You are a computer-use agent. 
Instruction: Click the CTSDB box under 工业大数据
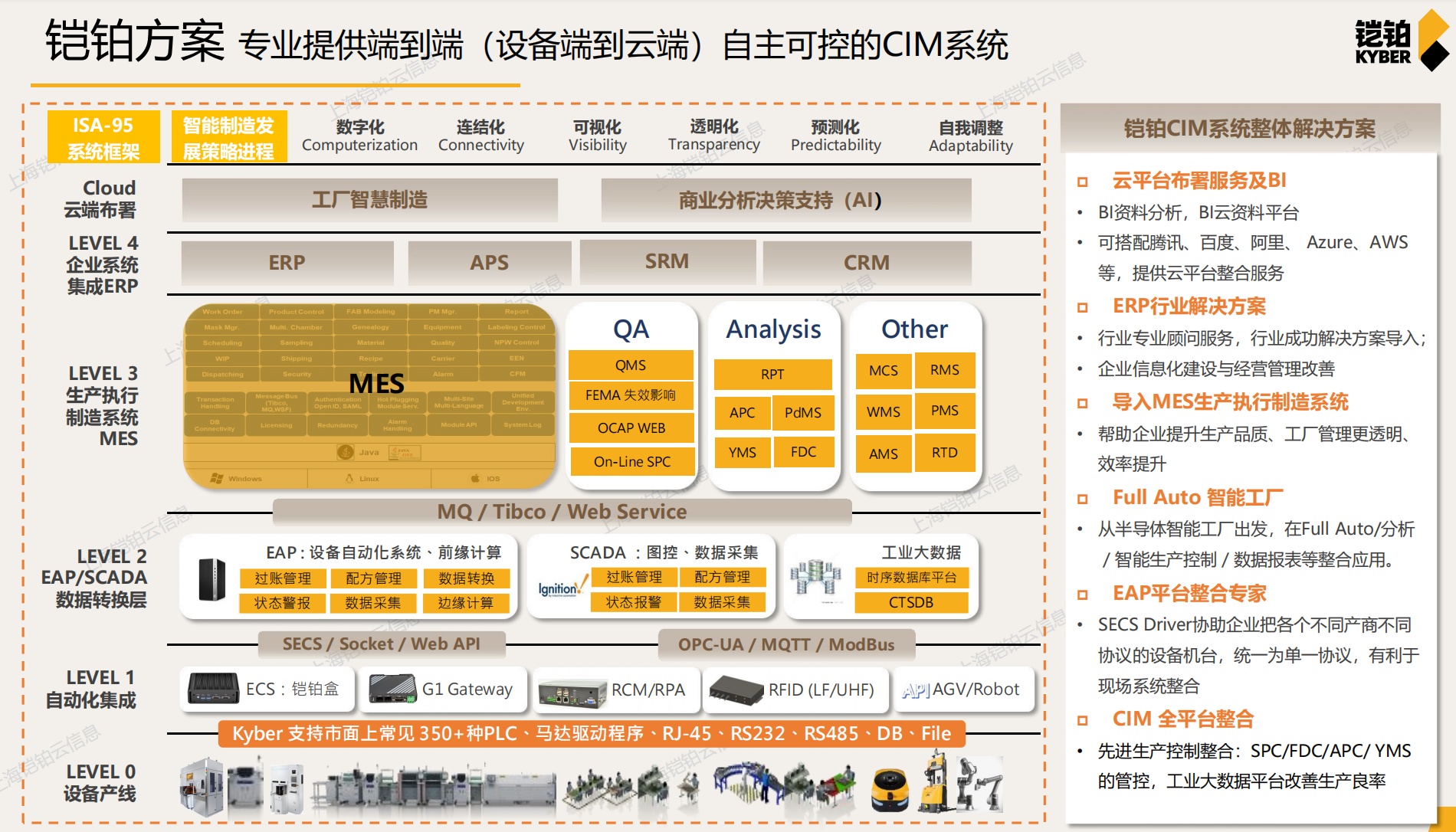pyautogui.click(x=910, y=603)
